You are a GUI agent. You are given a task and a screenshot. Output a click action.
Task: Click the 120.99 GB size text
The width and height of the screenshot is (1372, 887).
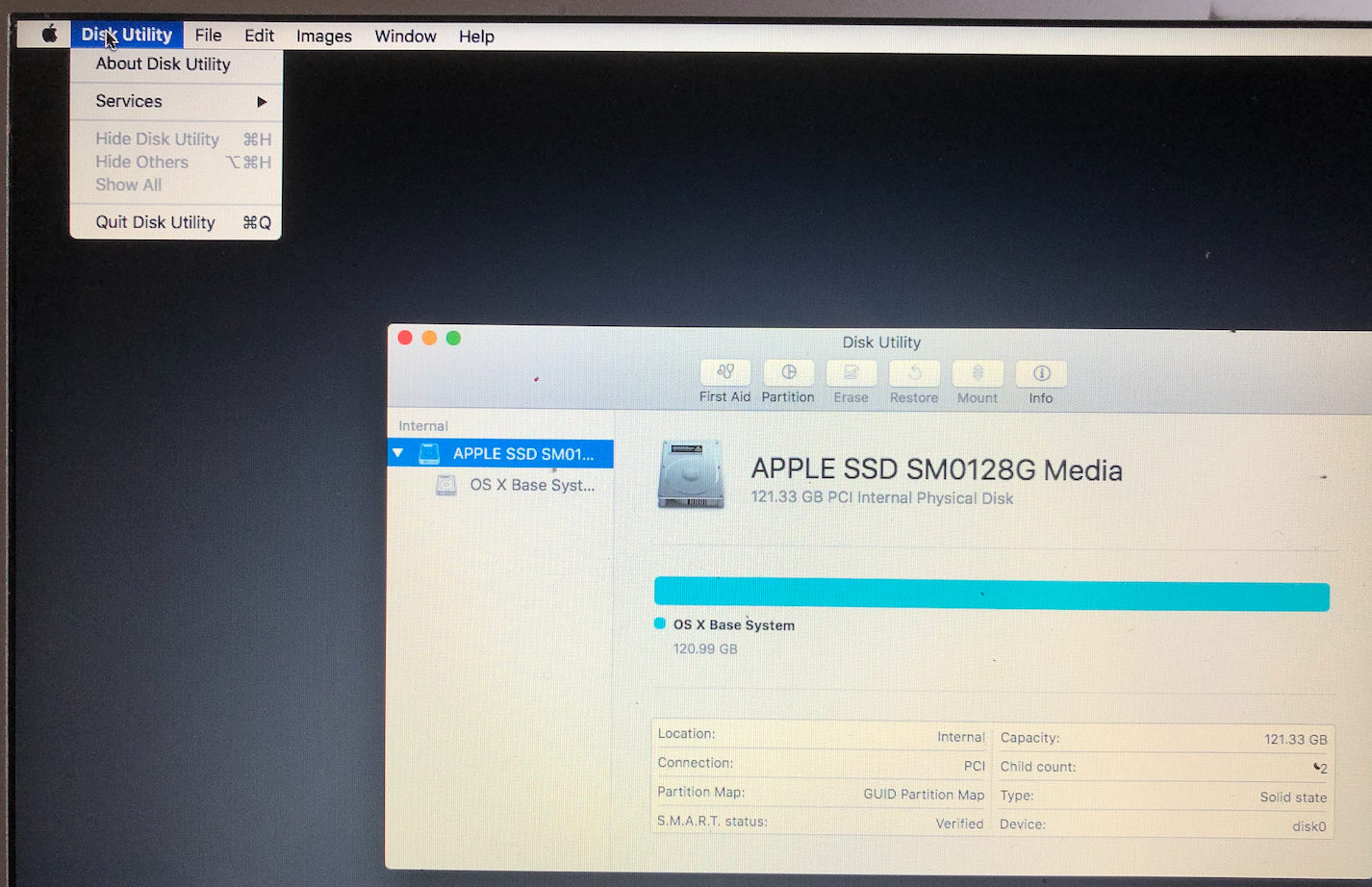[705, 649]
